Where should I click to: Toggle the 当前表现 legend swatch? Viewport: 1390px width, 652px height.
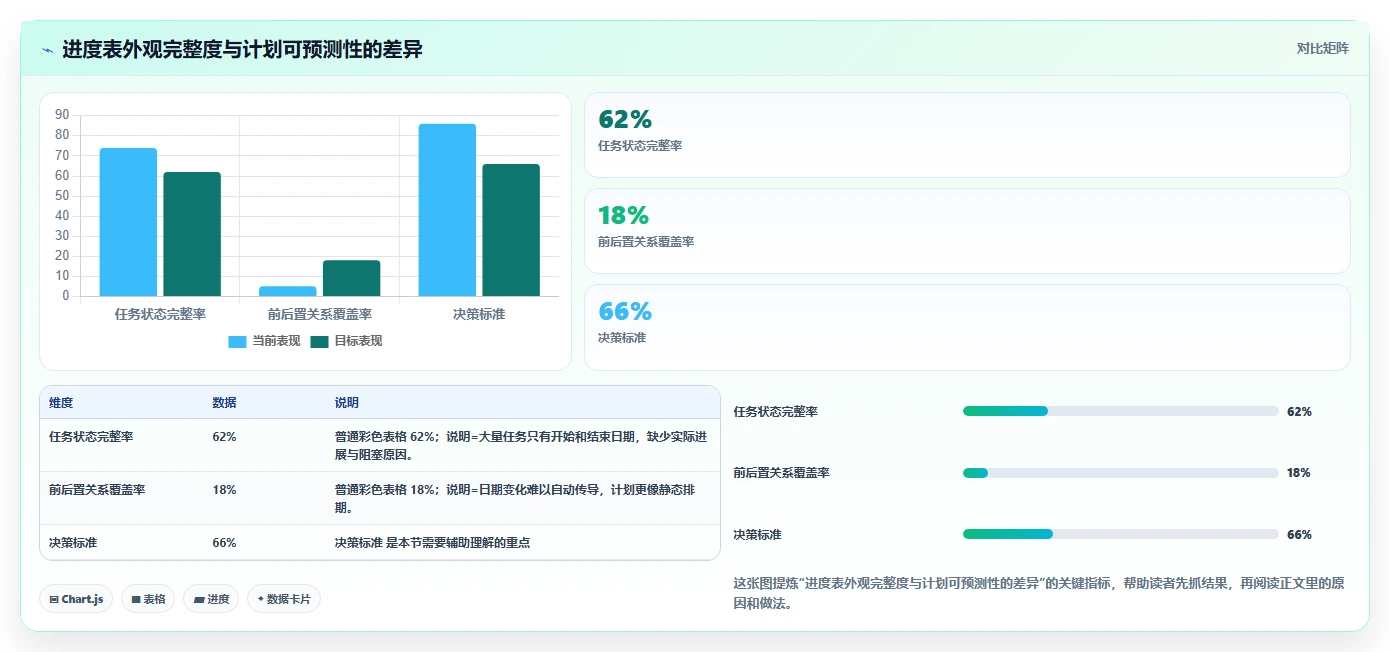click(x=237, y=341)
